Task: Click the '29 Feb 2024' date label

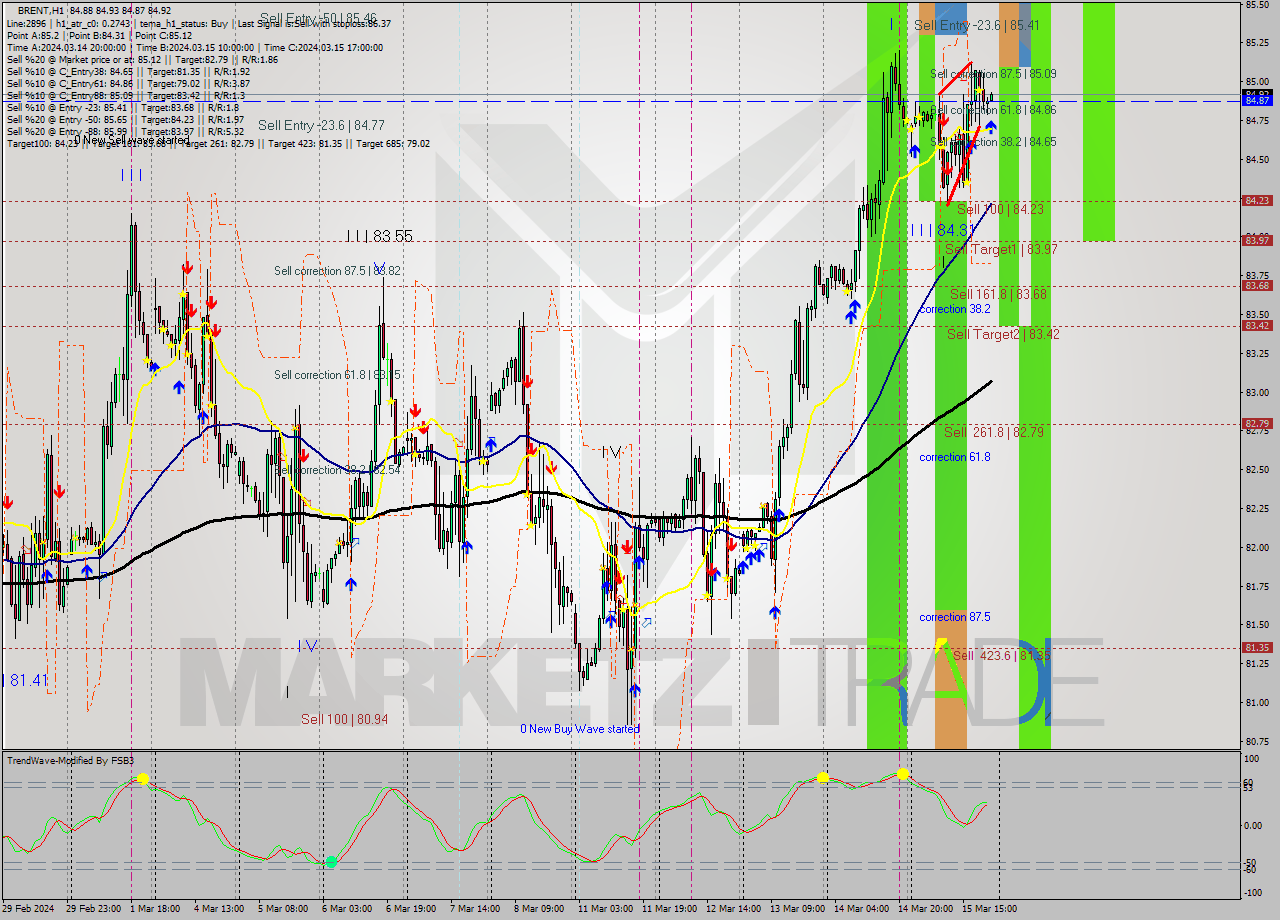Action: (27, 908)
